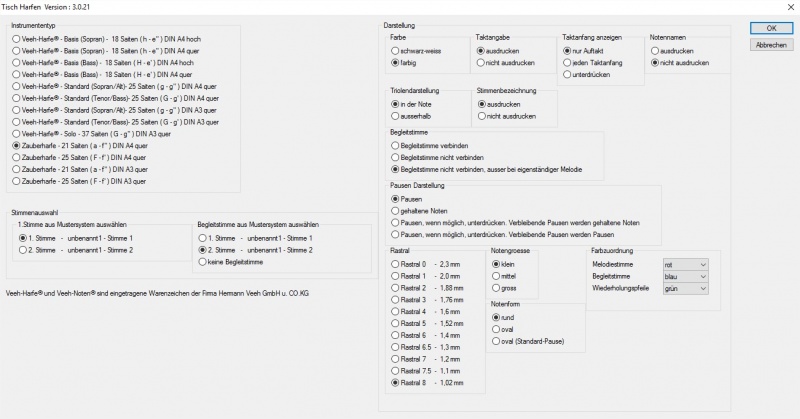Choose Rastral 0 - 2,3 mm size
Screen dimensions: 800x419
(x=395, y=264)
